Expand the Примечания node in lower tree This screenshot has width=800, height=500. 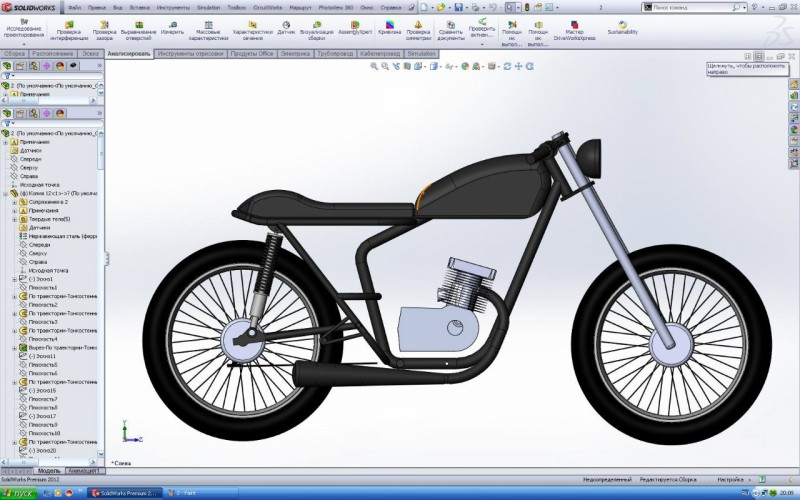pos(6,142)
